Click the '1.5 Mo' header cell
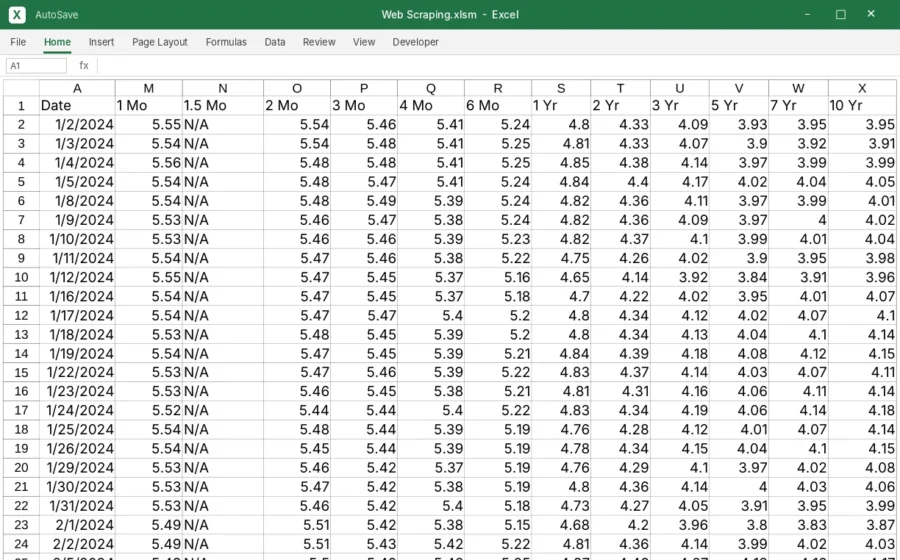900x560 pixels. (x=223, y=106)
